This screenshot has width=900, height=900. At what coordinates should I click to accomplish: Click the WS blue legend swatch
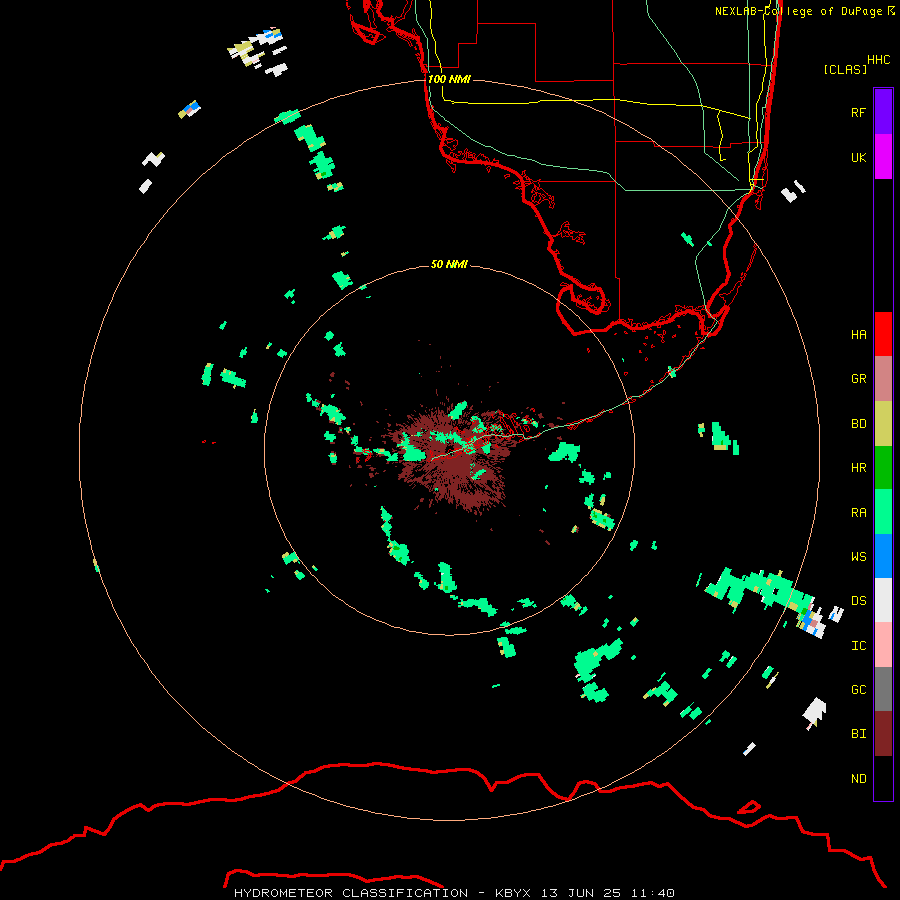(x=883, y=556)
